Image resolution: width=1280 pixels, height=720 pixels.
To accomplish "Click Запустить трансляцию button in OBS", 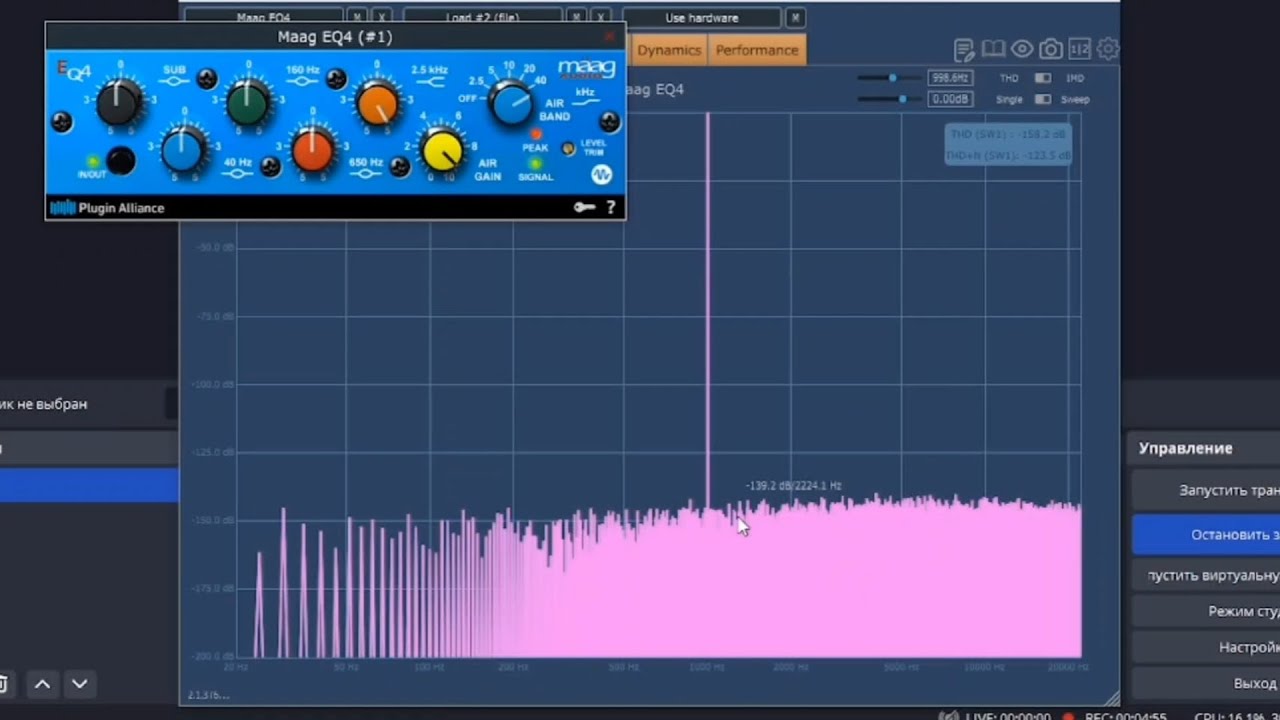I will pos(1206,491).
